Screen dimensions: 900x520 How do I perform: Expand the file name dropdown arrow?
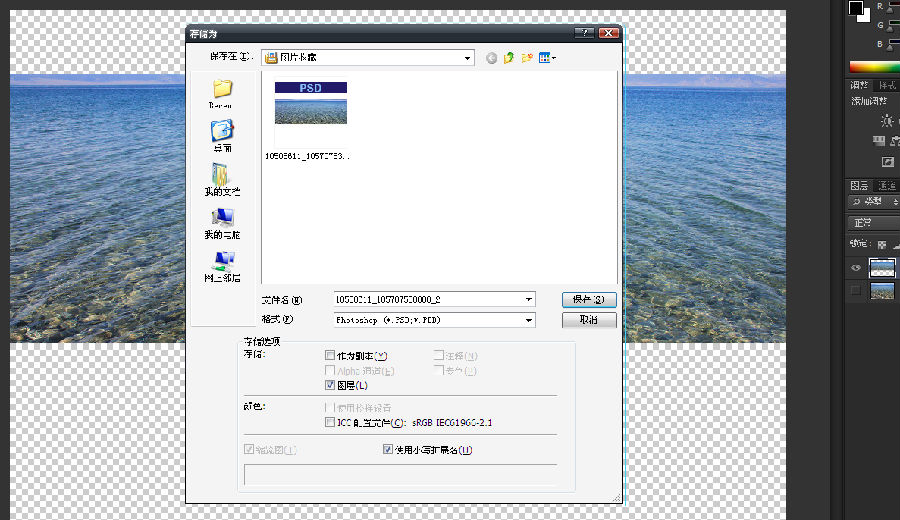click(529, 299)
